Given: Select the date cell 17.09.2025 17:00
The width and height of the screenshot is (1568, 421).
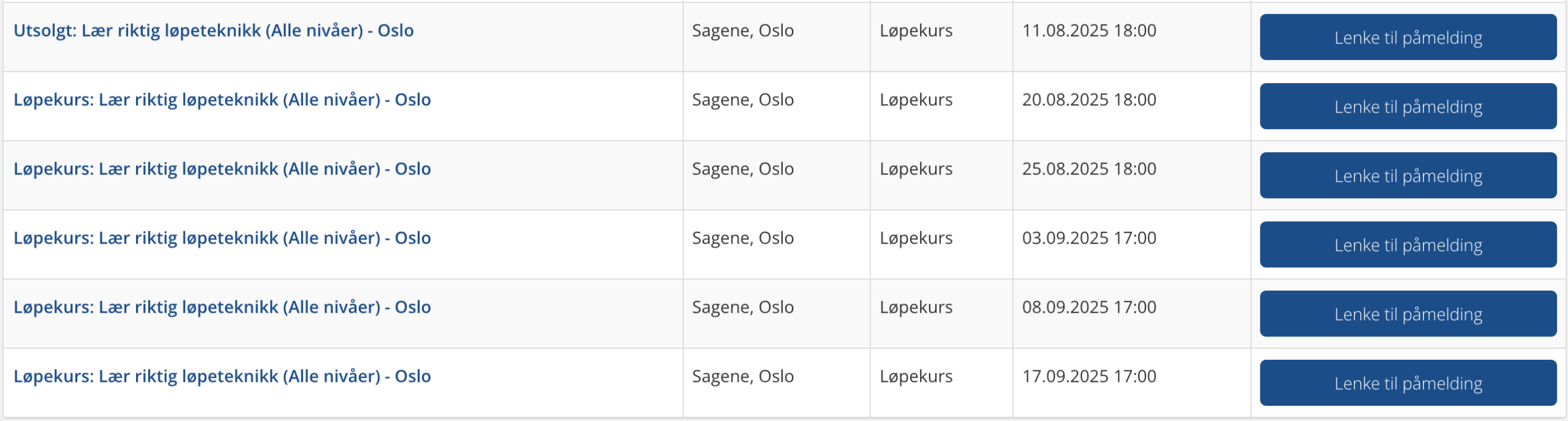Looking at the screenshot, I should (x=1089, y=376).
